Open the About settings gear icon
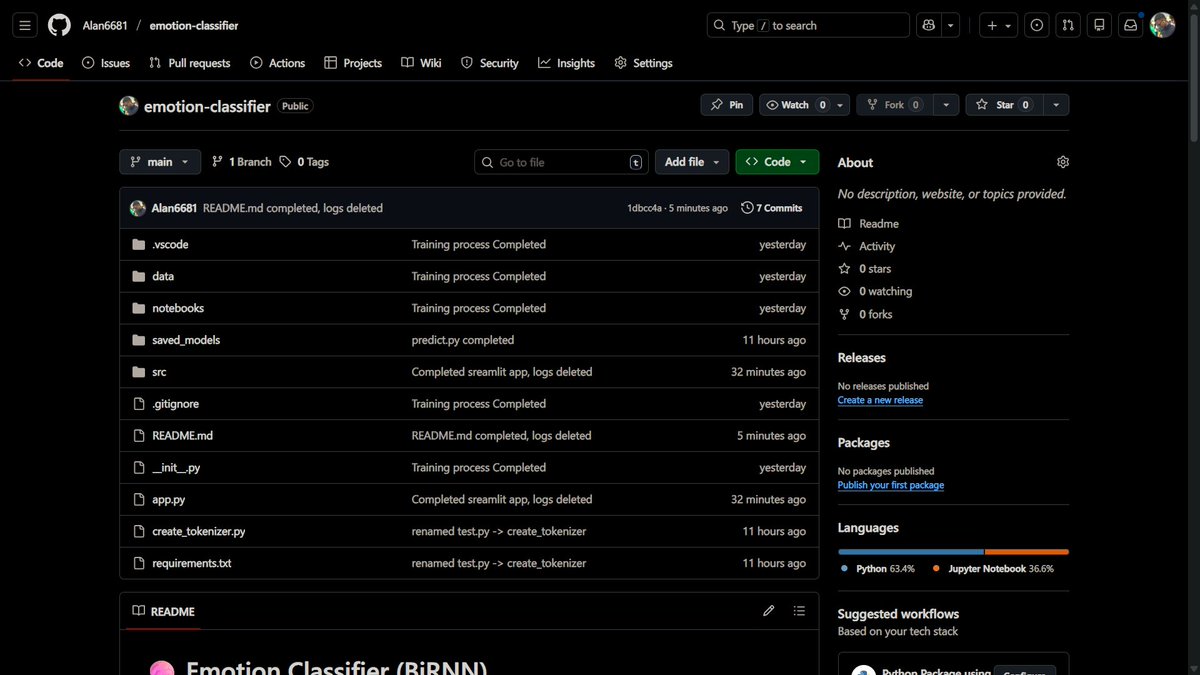The width and height of the screenshot is (1200, 675). coord(1062,162)
